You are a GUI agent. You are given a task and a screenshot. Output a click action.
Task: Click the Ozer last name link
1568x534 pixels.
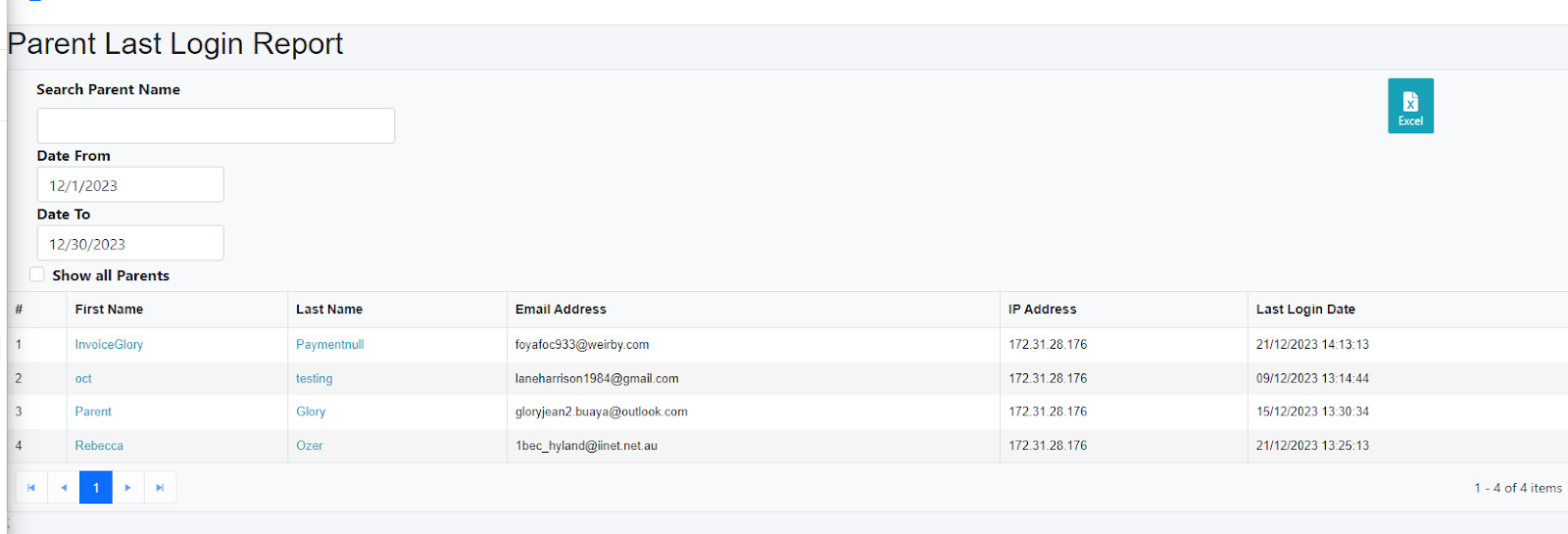click(310, 446)
